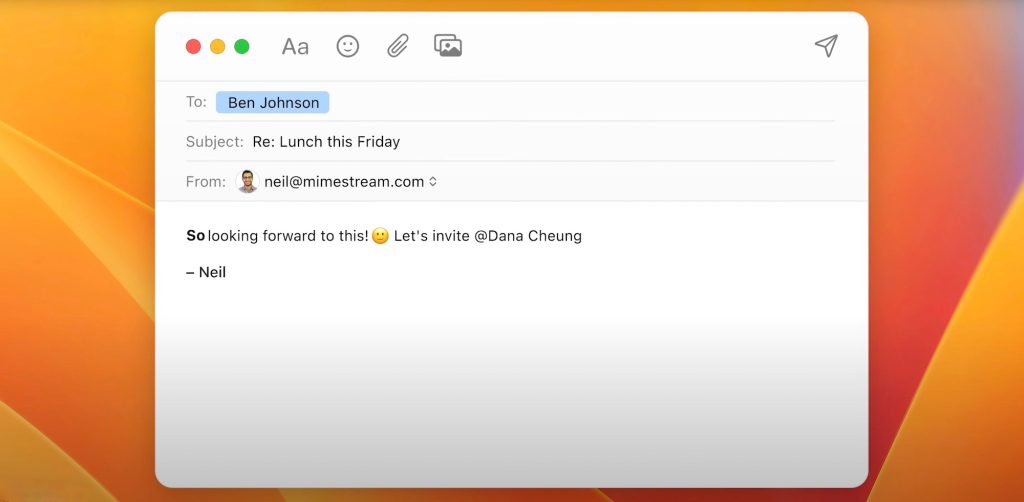The width and height of the screenshot is (1024, 502).
Task: Maximize the compose window with the green button
Action: click(242, 47)
